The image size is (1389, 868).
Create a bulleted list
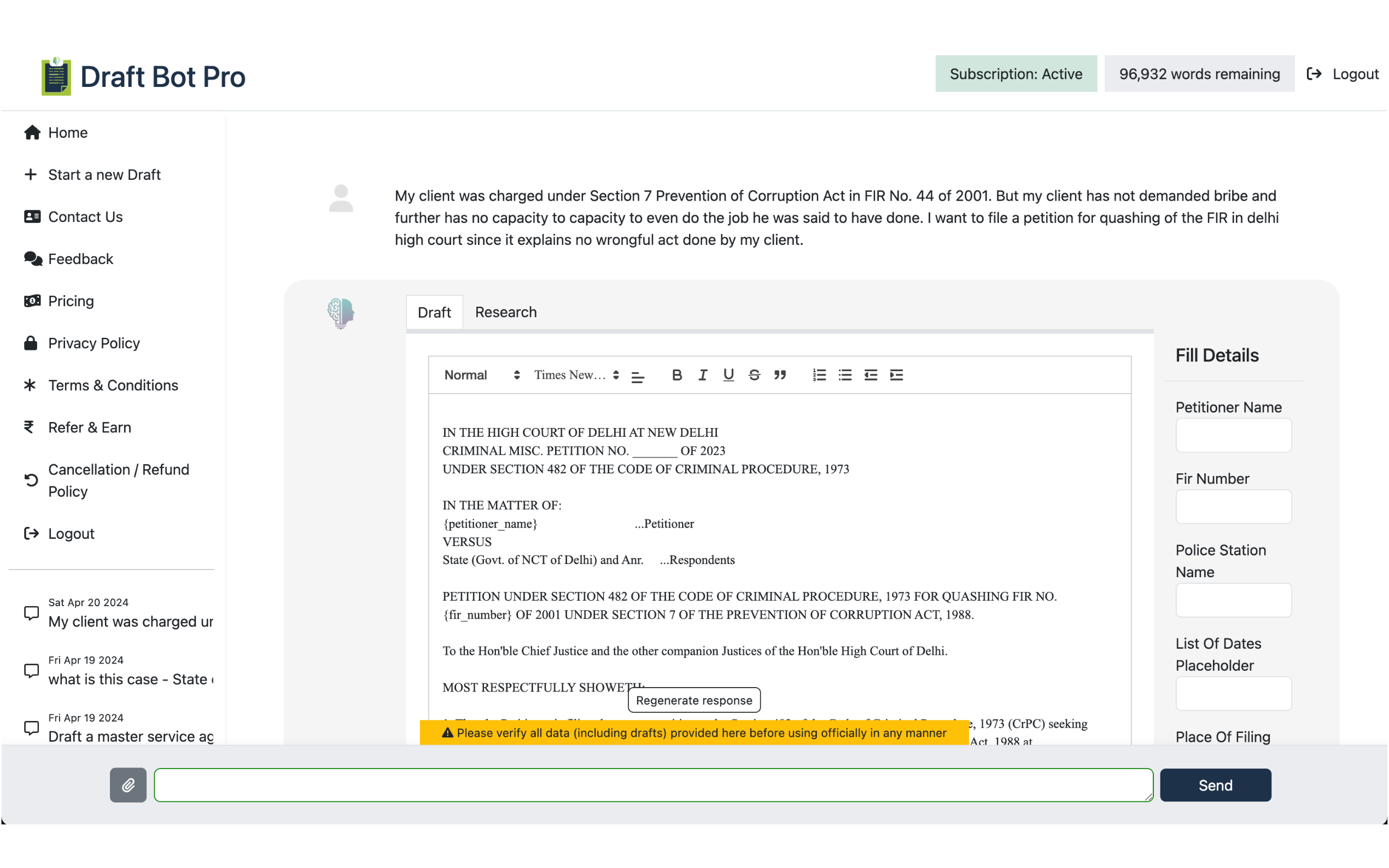point(845,375)
